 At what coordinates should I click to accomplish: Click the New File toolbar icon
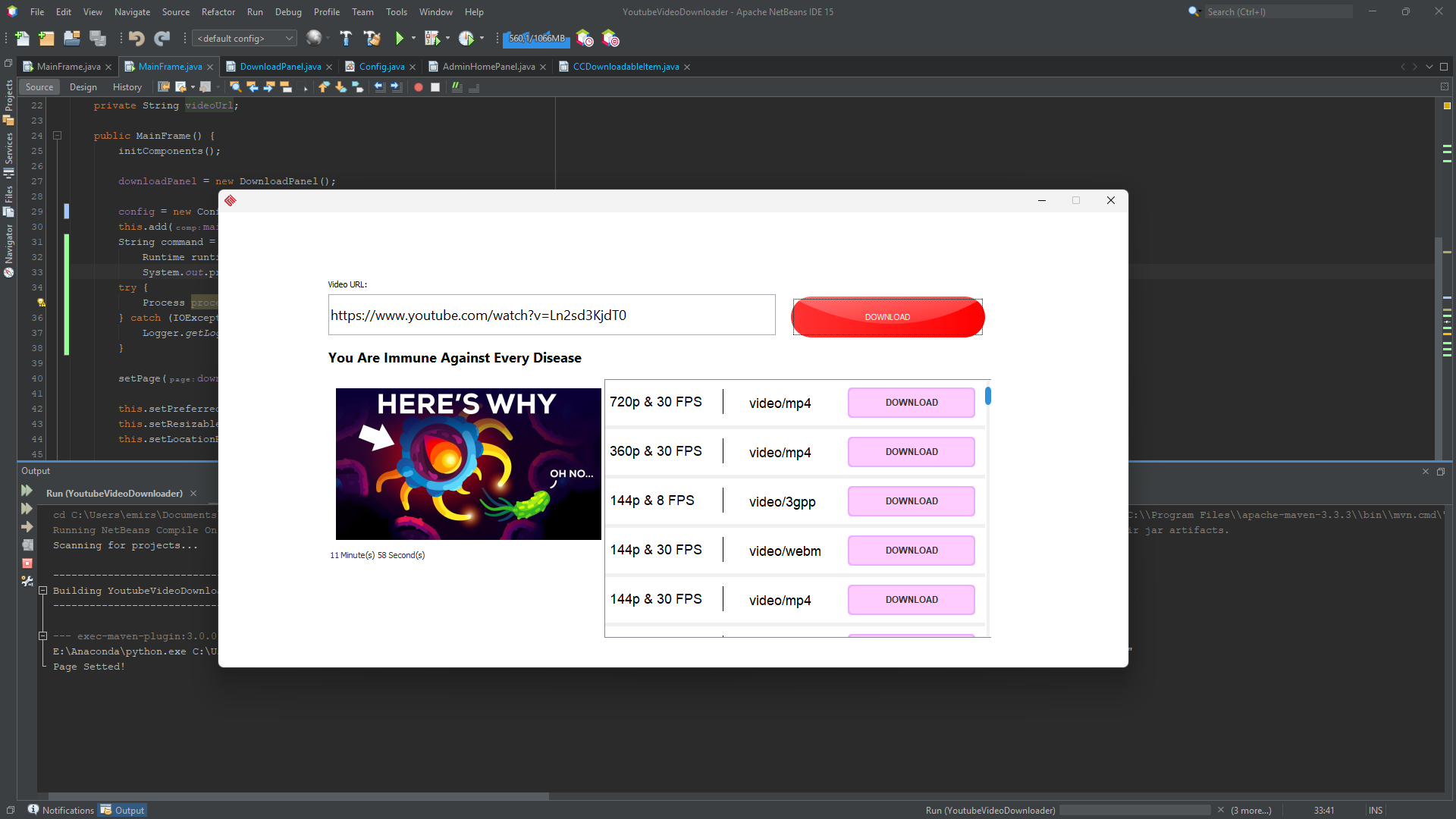pos(22,38)
